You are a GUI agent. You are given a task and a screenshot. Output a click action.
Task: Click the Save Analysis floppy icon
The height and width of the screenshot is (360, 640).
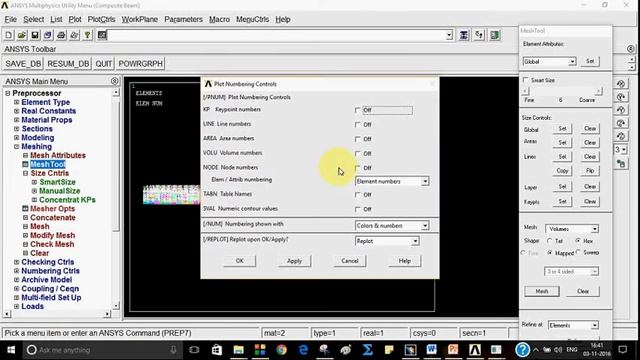click(x=35, y=35)
